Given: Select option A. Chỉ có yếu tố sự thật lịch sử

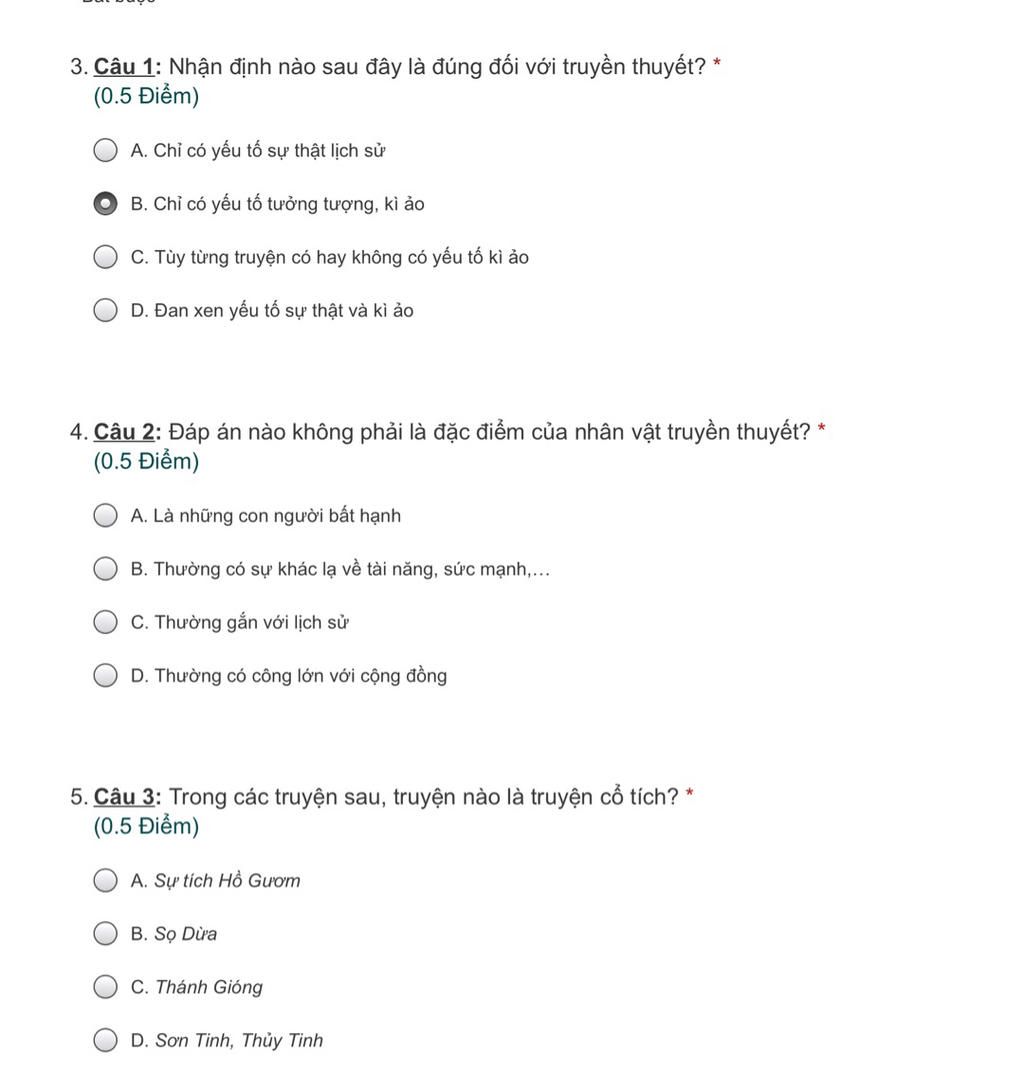Looking at the screenshot, I should [x=105, y=150].
